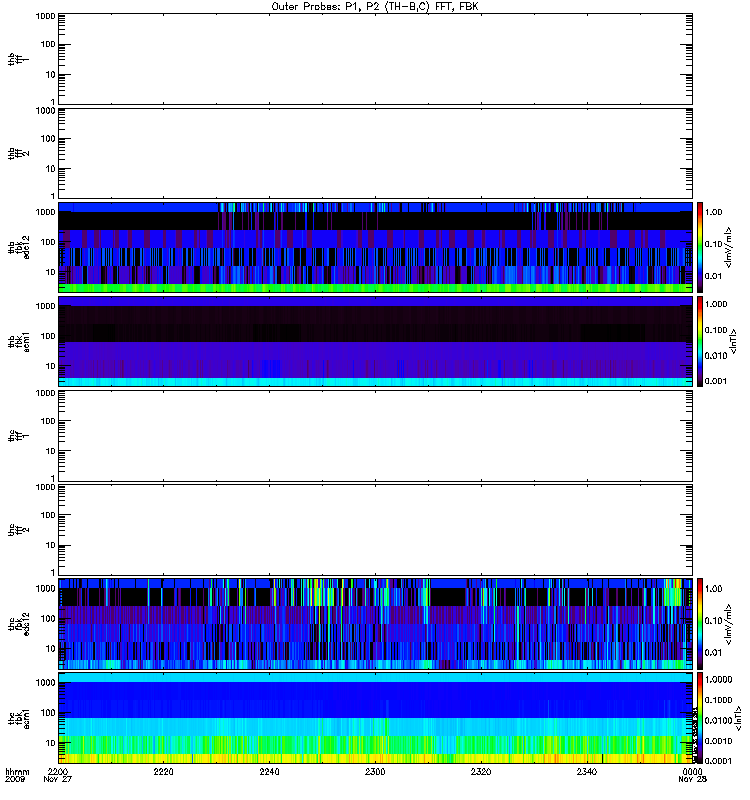
Task: Click the thc fbk edc12 spectrogram panel
Action: coord(375,624)
